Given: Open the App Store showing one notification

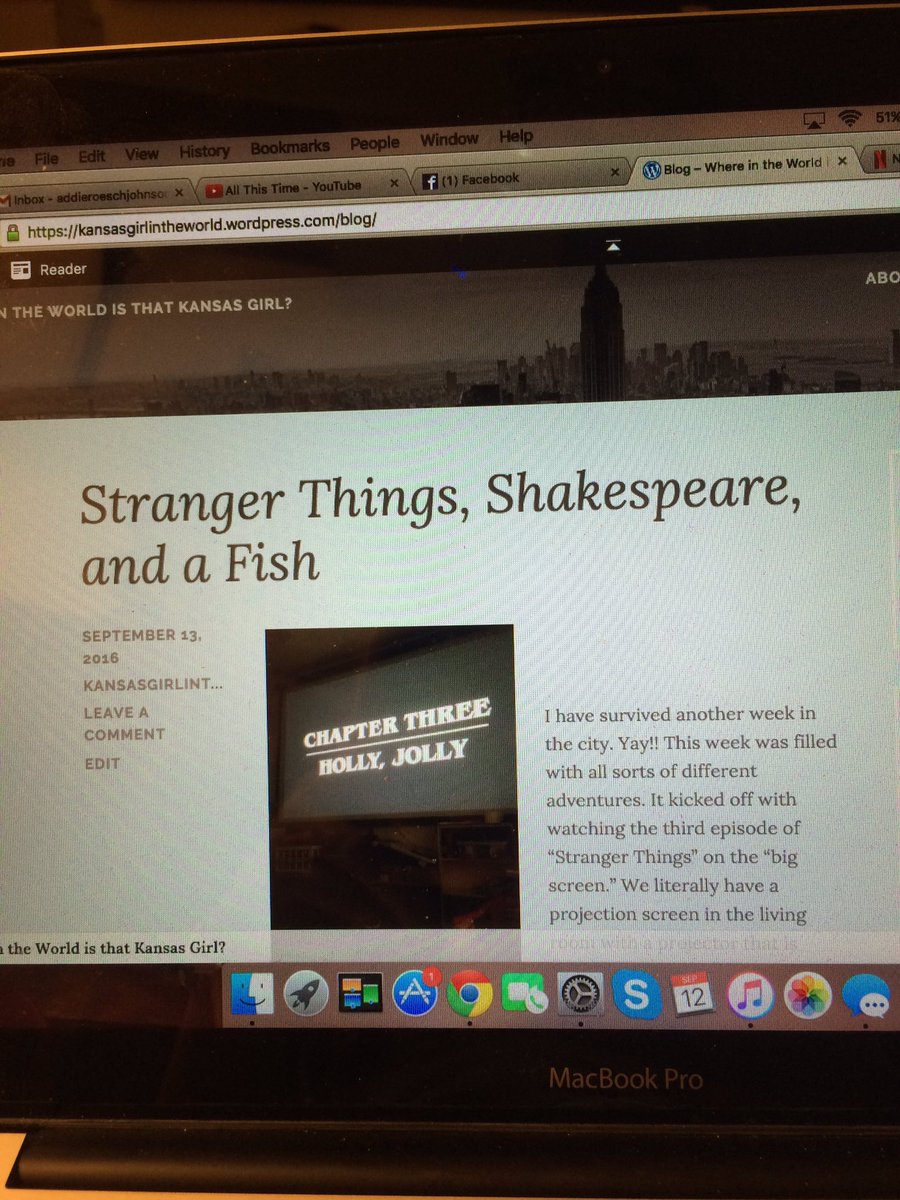Looking at the screenshot, I should coord(416,992).
